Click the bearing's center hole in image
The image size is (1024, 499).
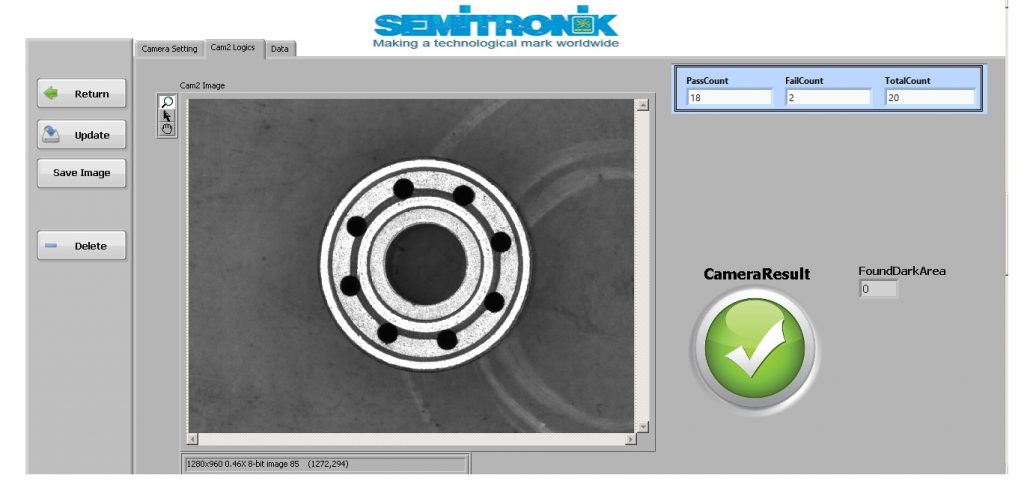coord(426,264)
